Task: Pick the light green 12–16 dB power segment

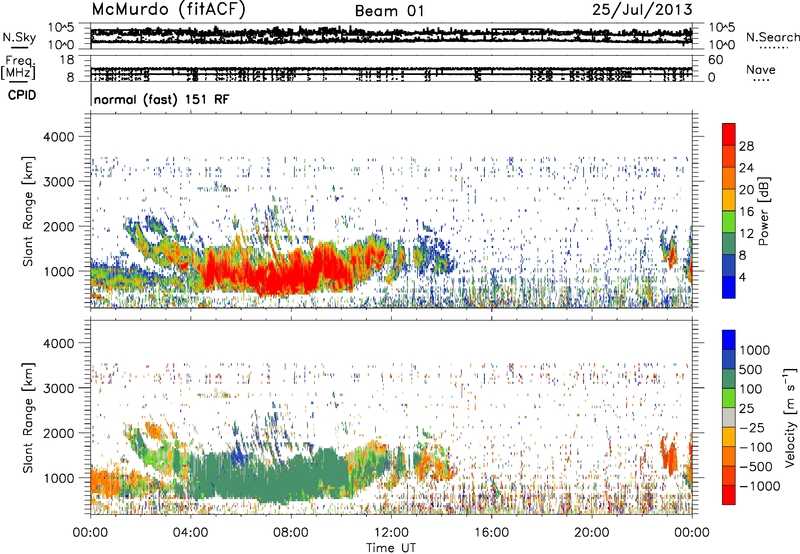Action: (729, 222)
